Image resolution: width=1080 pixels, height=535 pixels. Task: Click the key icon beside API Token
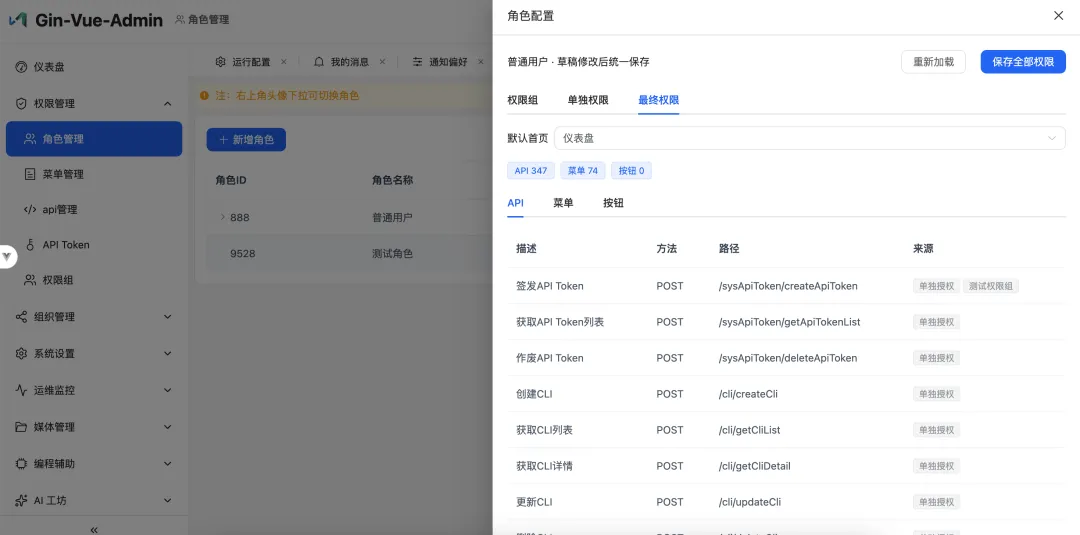click(x=30, y=244)
